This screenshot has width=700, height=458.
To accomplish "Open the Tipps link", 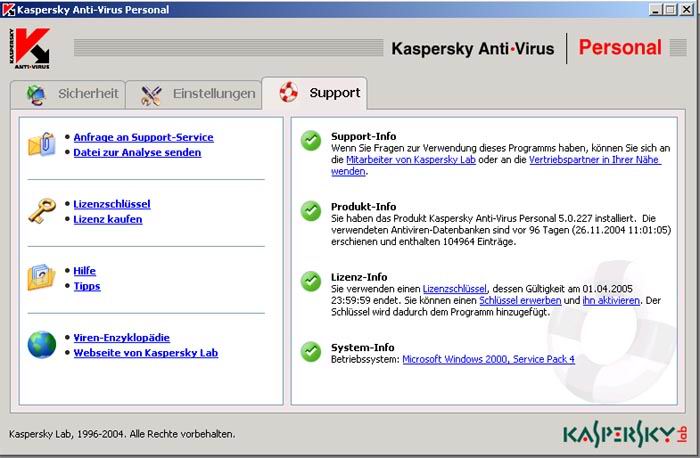I will point(87,286).
